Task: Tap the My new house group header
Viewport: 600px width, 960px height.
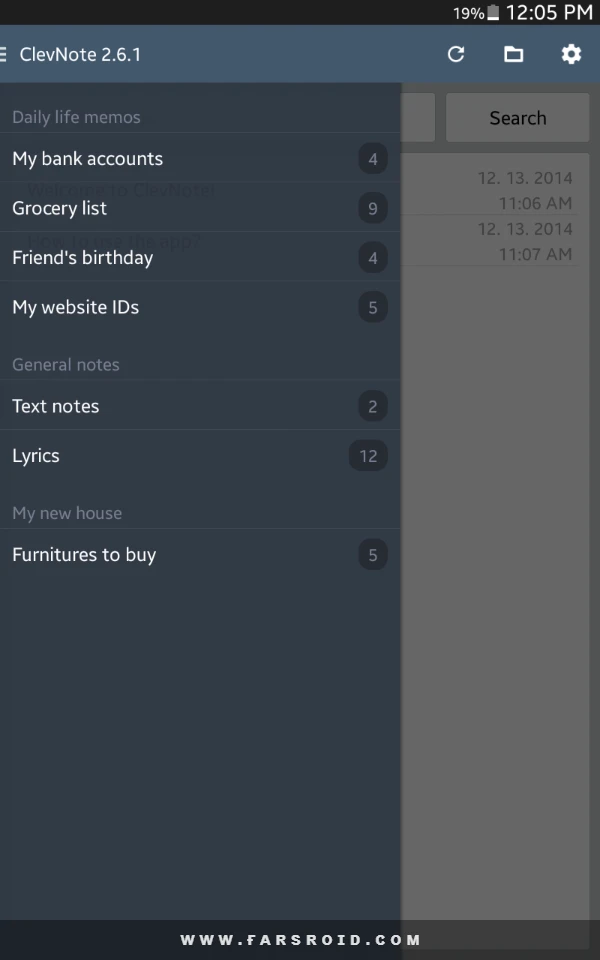Action: coord(67,513)
